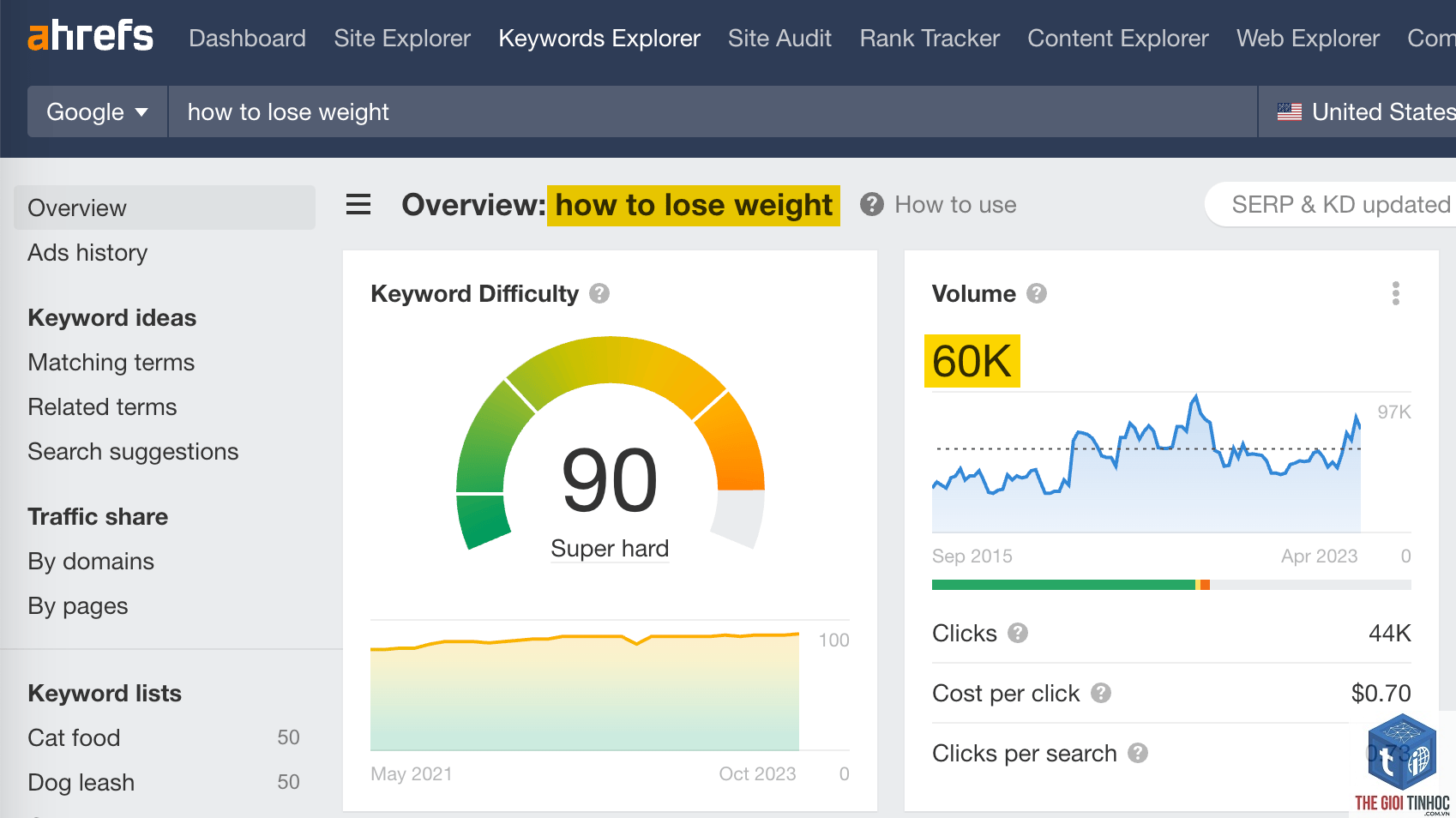Screen dimensions: 1456x818
Task: Open Related terms keyword ideas
Action: 102,406
